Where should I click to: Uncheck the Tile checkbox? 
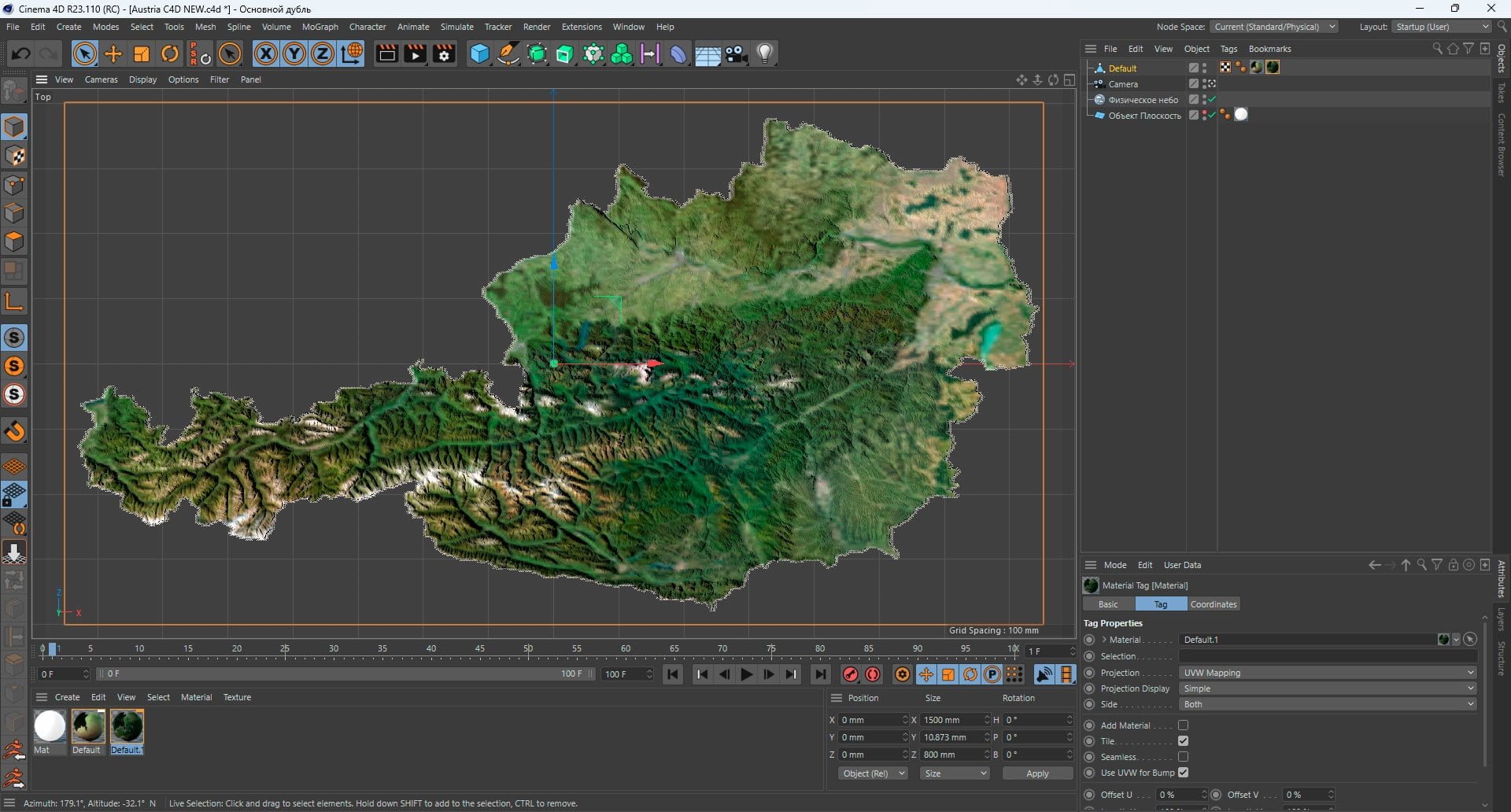(1183, 741)
